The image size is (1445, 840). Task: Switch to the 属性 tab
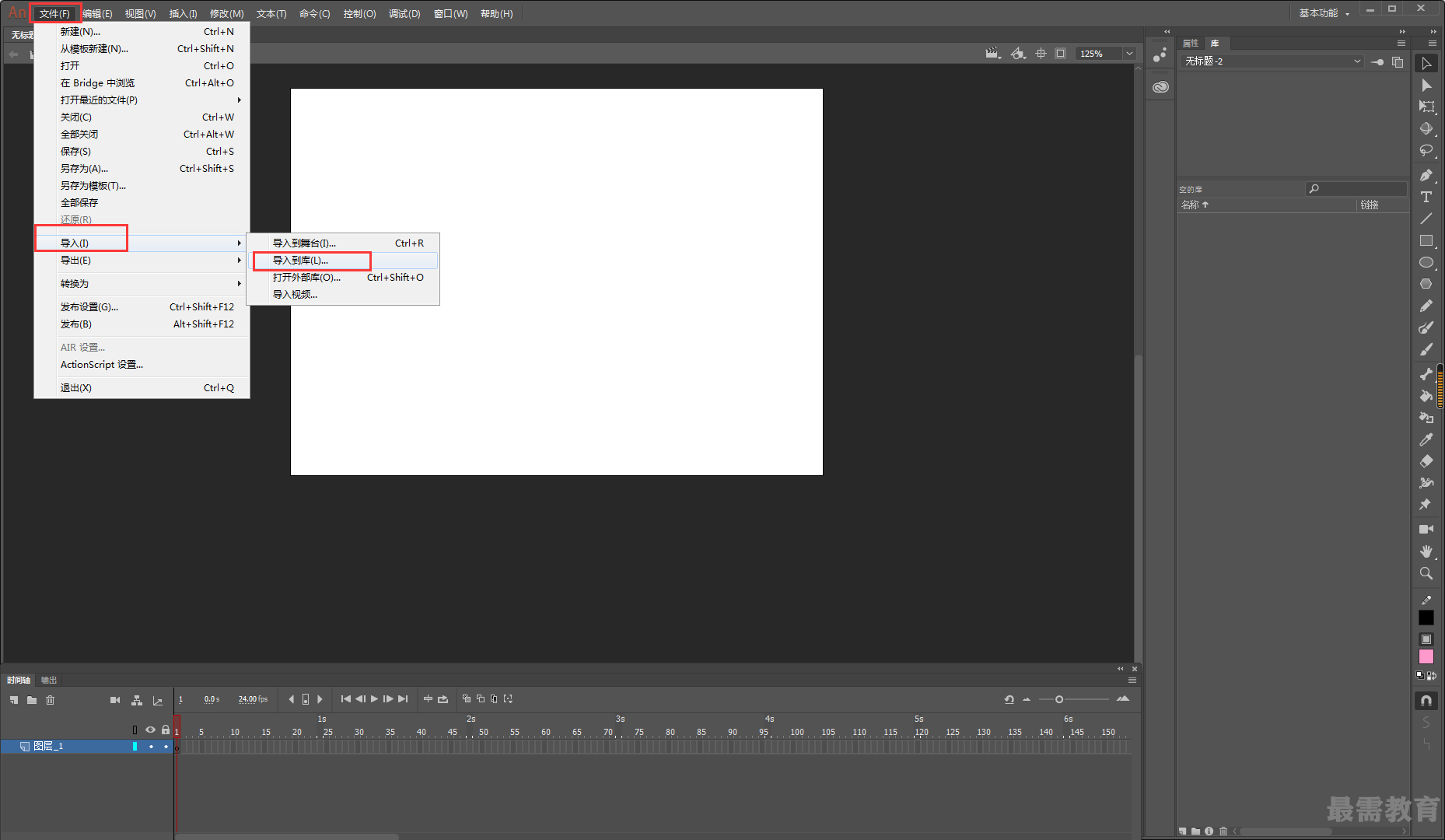point(1190,44)
